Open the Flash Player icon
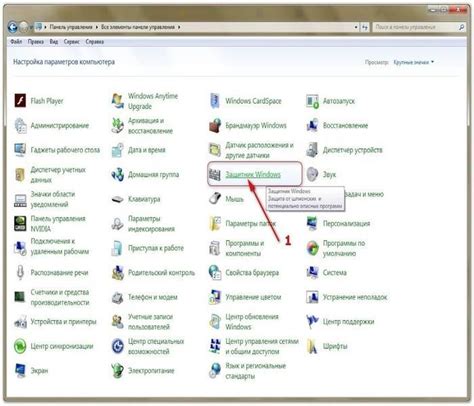Viewport: 474px width, 406px height. [20, 101]
